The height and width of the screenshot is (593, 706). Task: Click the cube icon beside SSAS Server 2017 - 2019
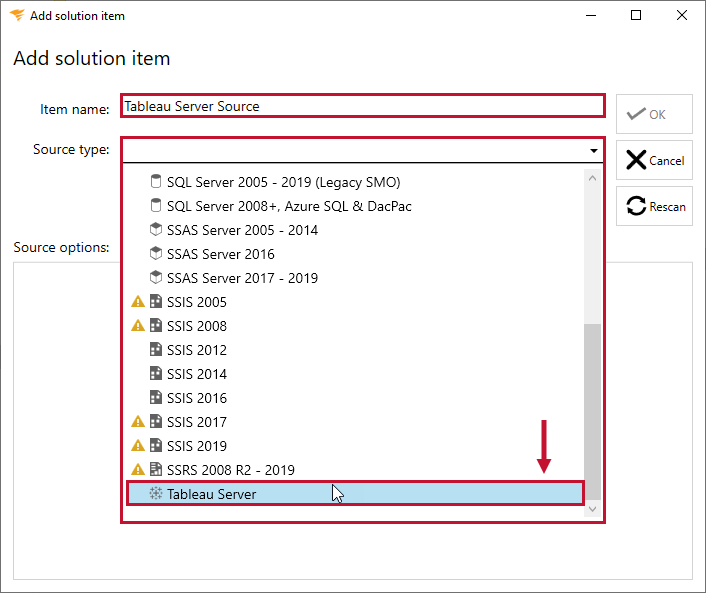tap(156, 277)
